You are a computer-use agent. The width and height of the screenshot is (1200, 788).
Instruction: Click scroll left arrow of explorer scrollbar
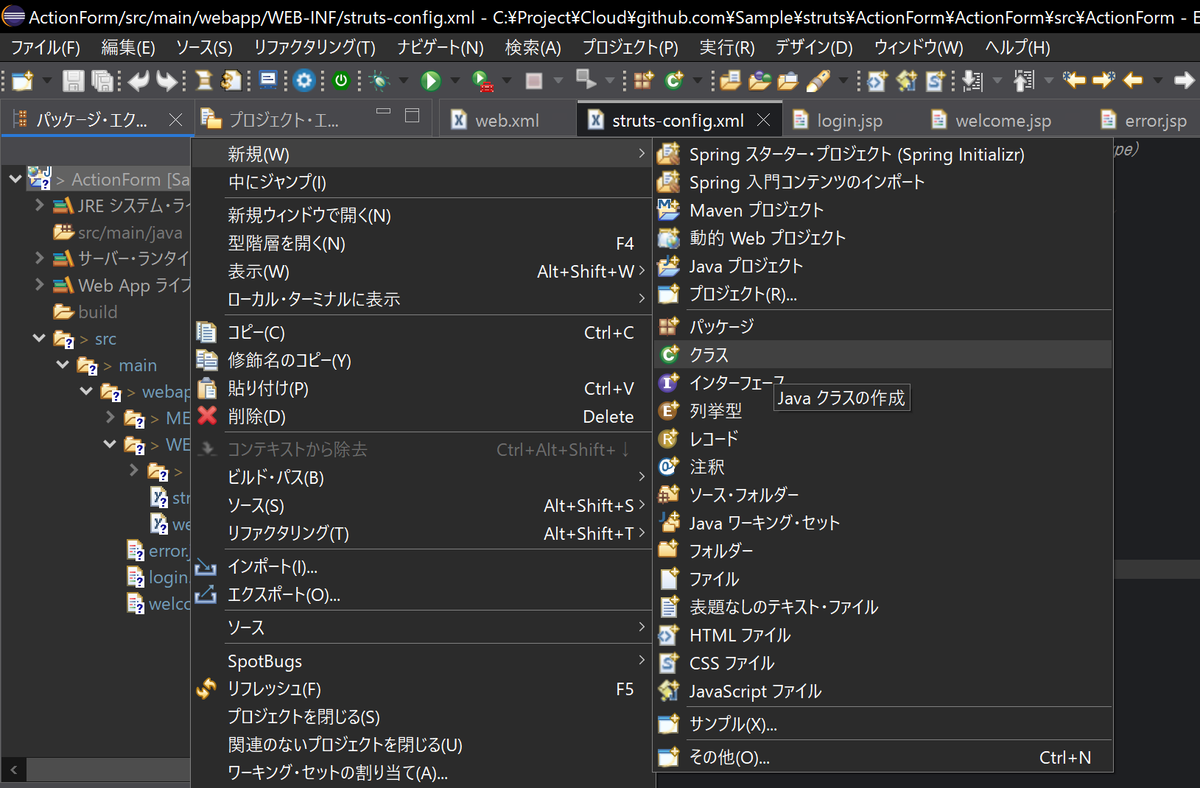13,770
